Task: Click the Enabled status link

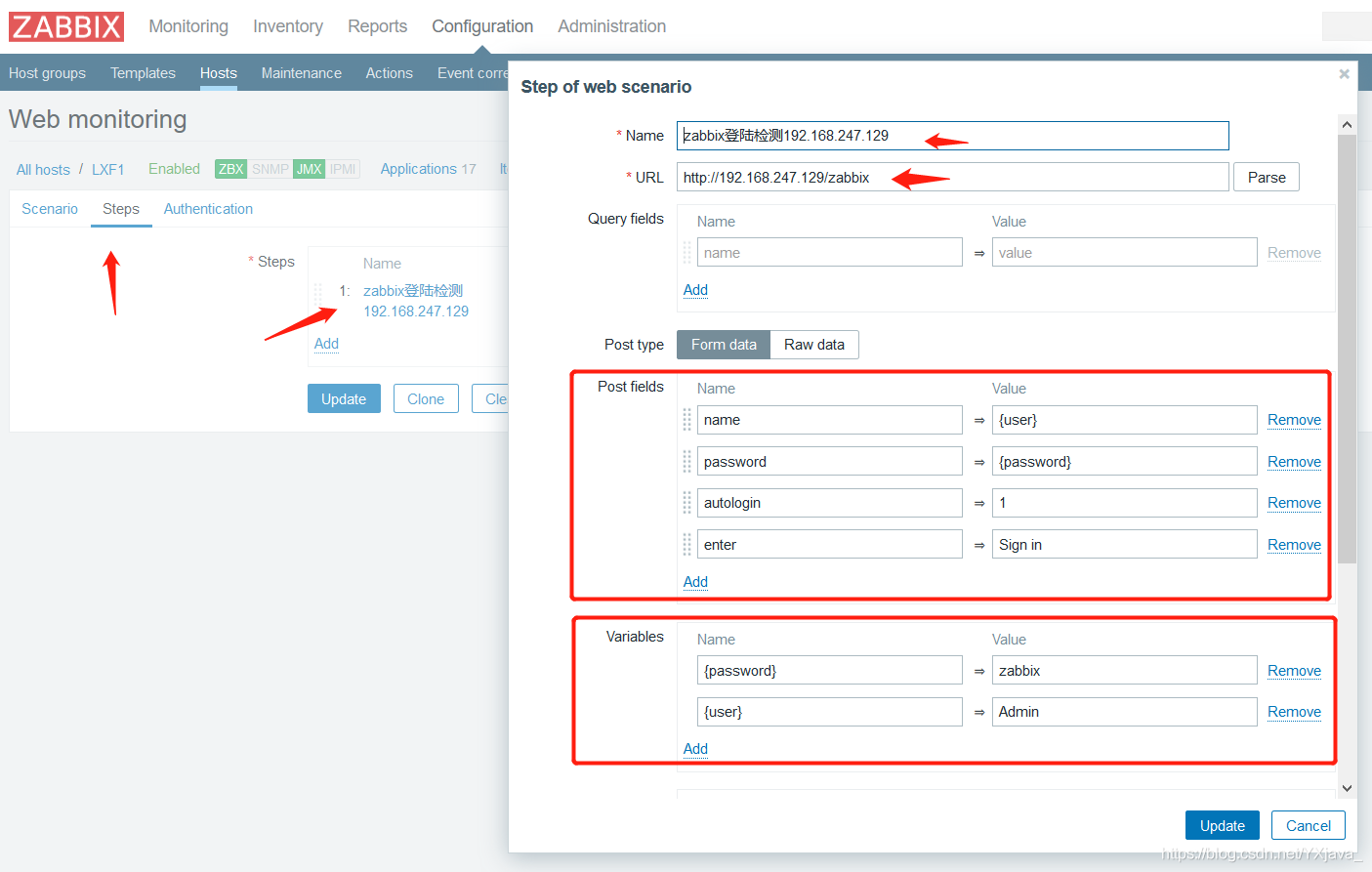Action: click(x=174, y=169)
